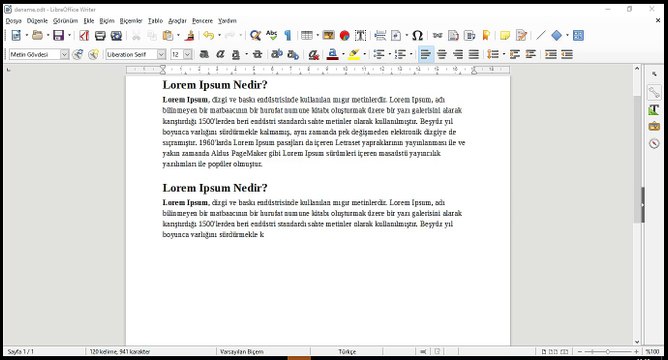Insert a bookmark
This screenshot has height=360, width=668.
pos(486,35)
